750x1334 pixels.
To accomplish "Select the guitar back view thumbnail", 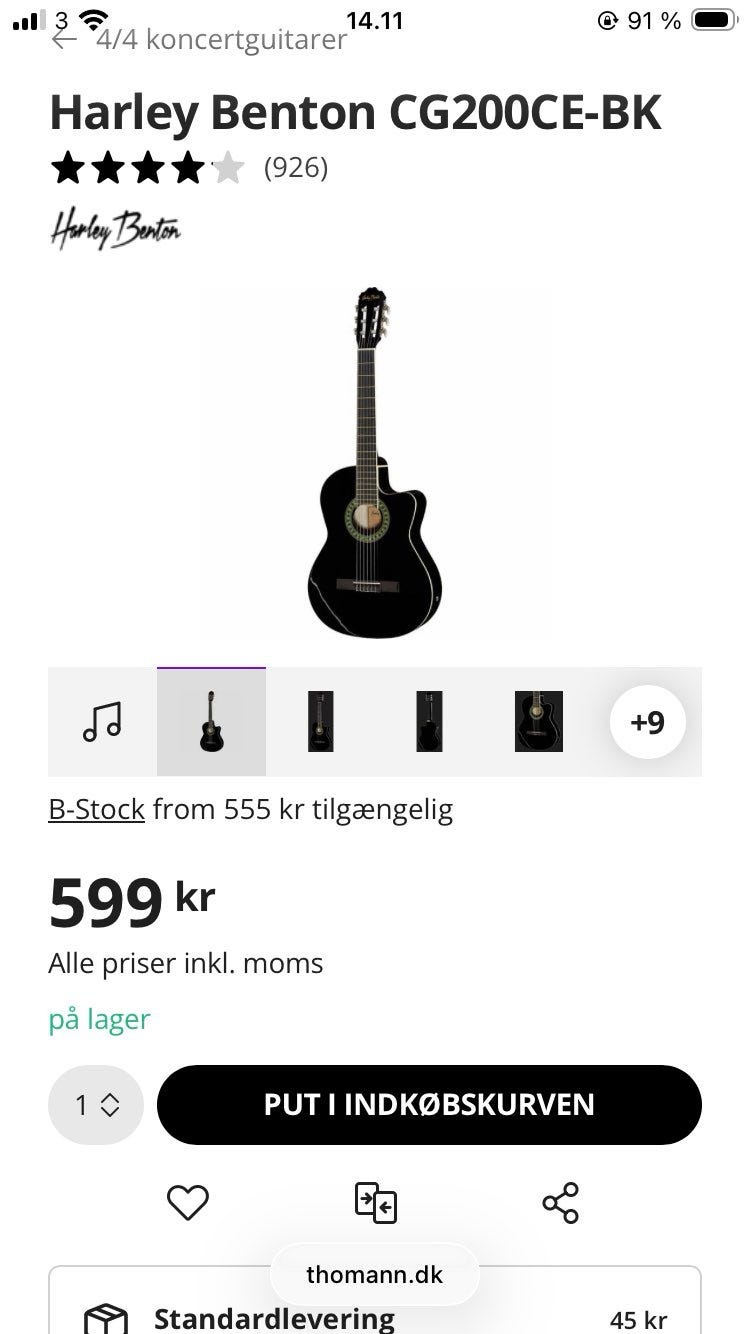I will (429, 721).
